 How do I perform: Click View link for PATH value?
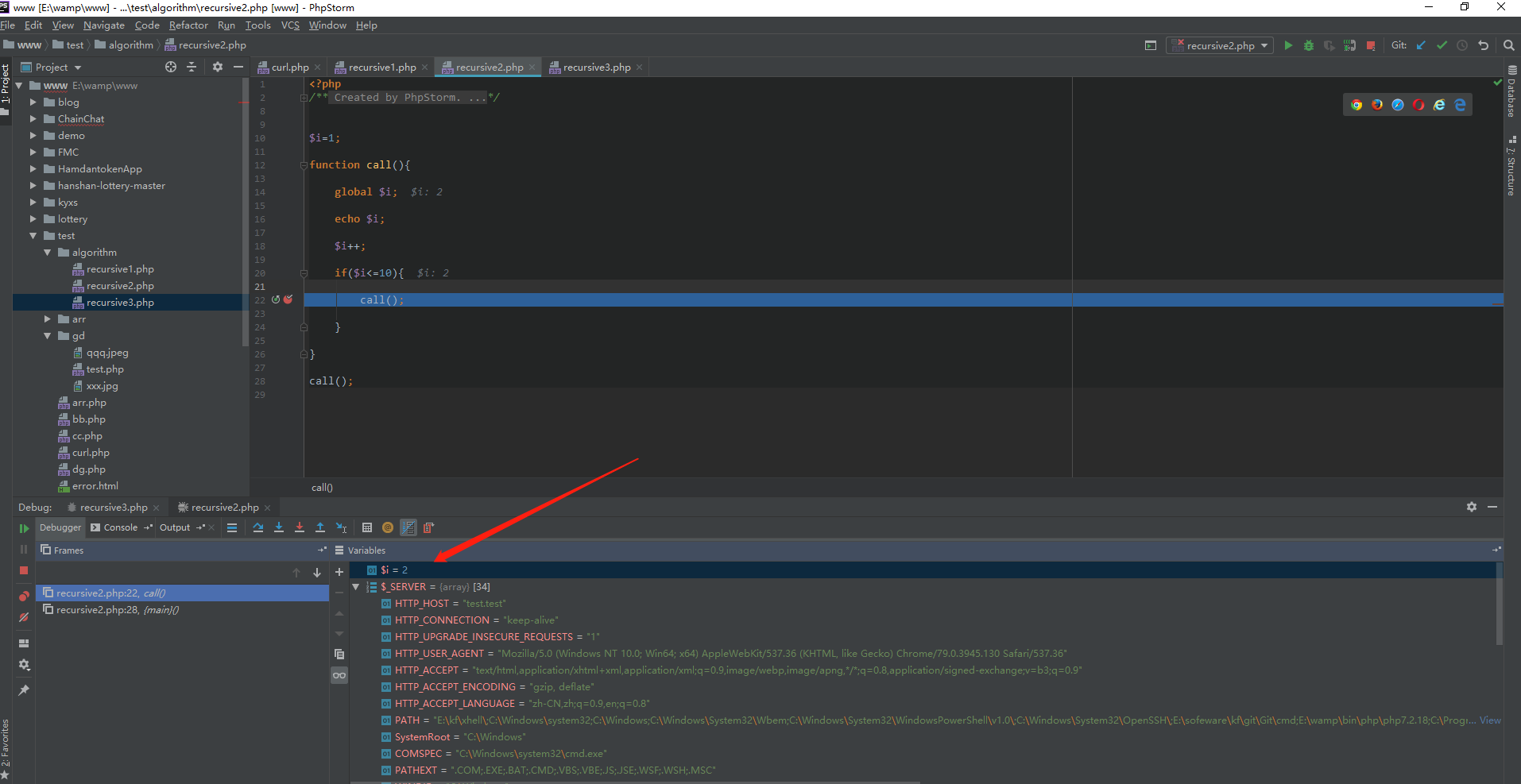point(1490,720)
